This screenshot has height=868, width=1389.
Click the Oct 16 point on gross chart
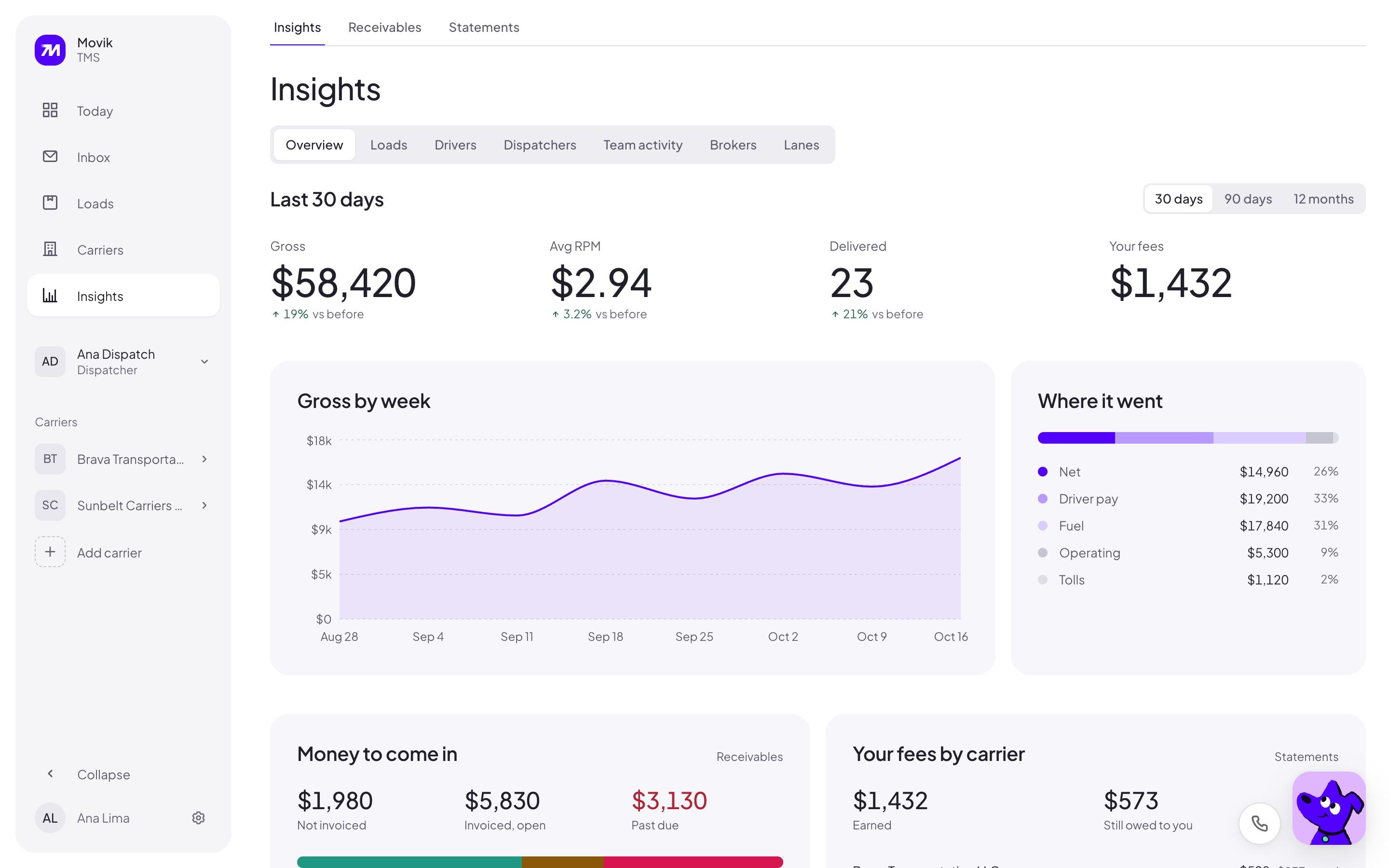tap(960, 458)
